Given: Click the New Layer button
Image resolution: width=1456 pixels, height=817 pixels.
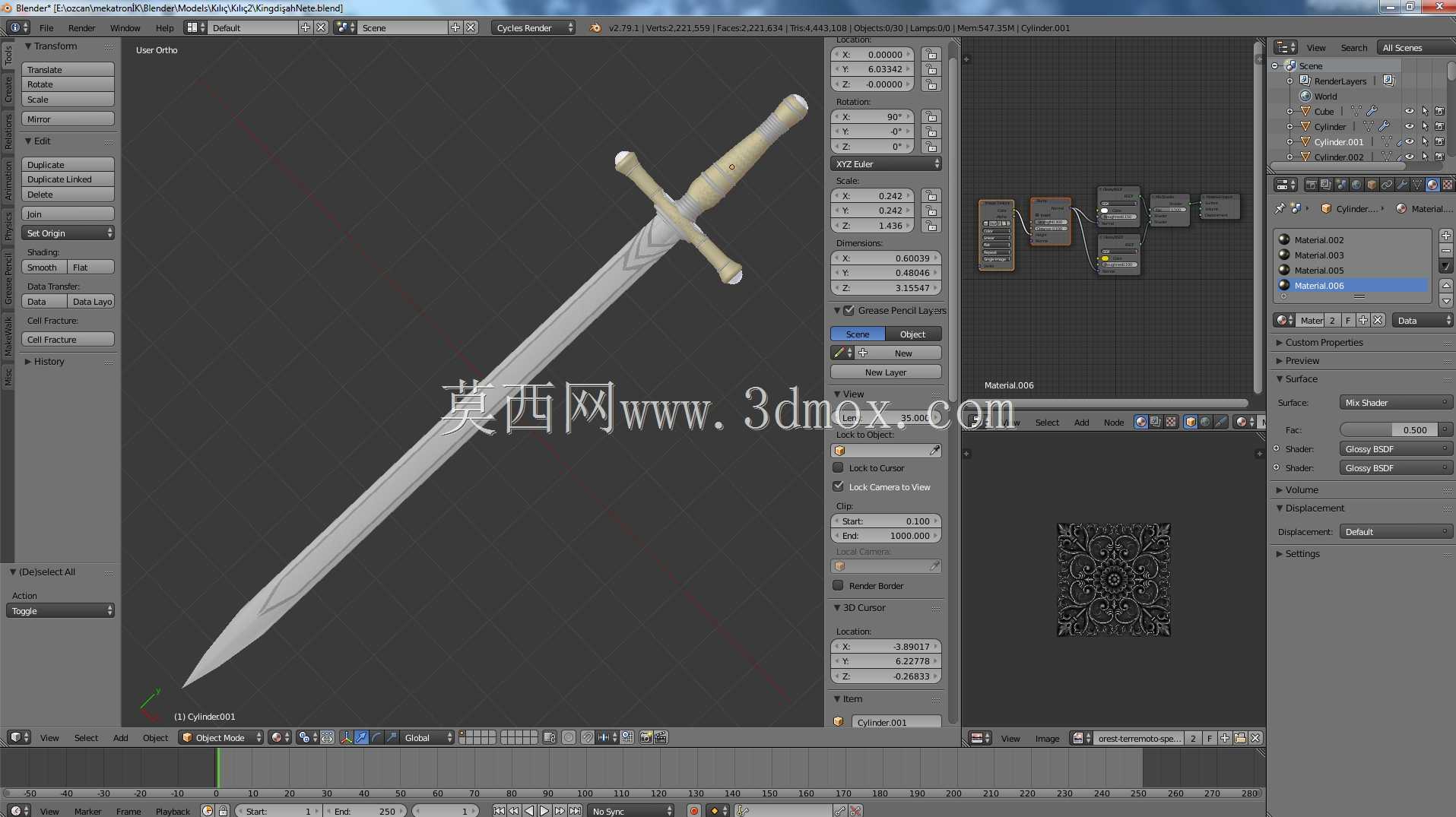Looking at the screenshot, I should [x=886, y=372].
